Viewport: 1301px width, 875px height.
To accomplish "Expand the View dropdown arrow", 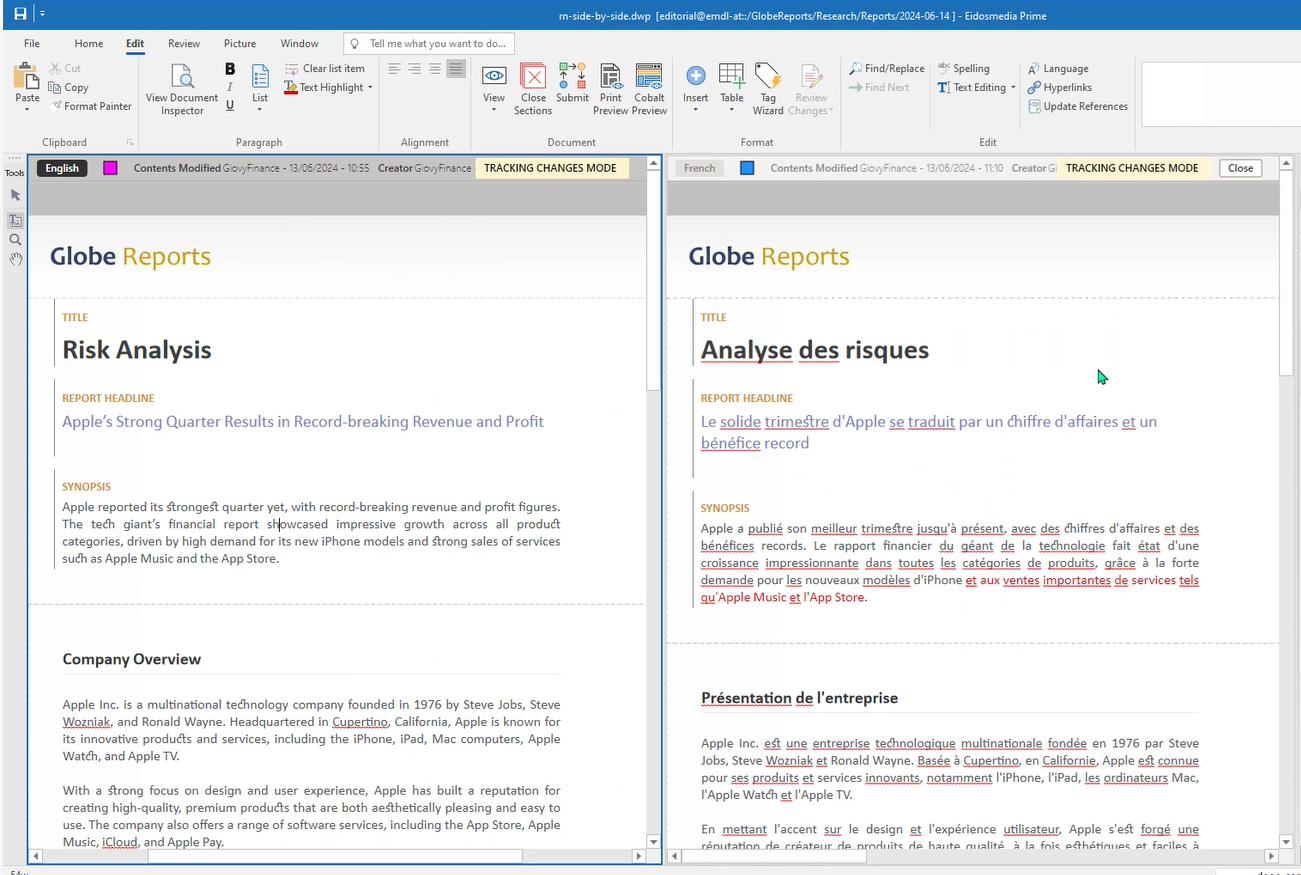I will (494, 110).
